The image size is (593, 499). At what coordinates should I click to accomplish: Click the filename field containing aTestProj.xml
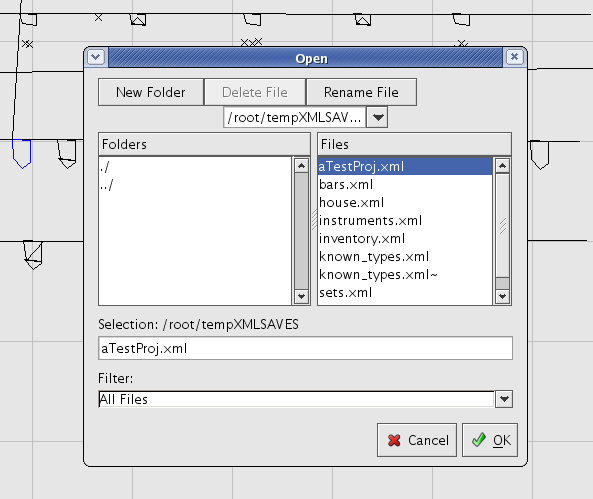point(305,348)
